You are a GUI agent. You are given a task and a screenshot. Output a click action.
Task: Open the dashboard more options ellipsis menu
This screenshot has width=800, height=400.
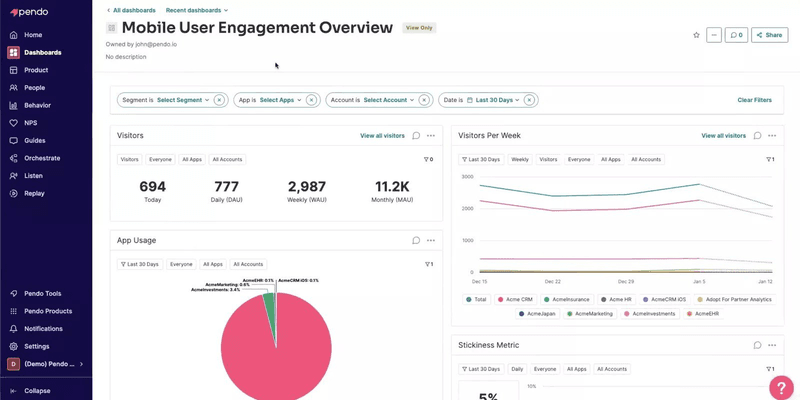[x=713, y=35]
